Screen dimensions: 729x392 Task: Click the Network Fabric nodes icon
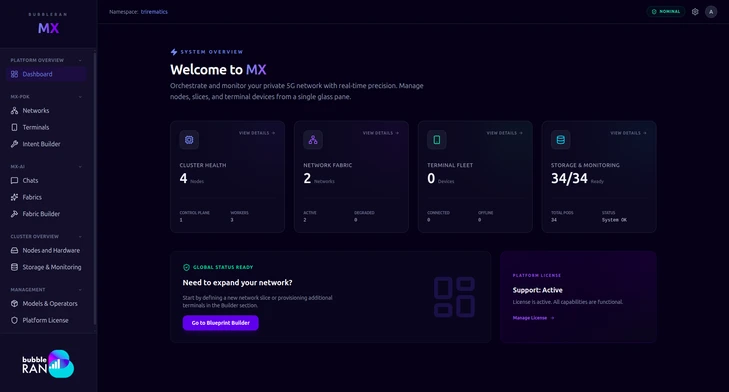pos(313,140)
